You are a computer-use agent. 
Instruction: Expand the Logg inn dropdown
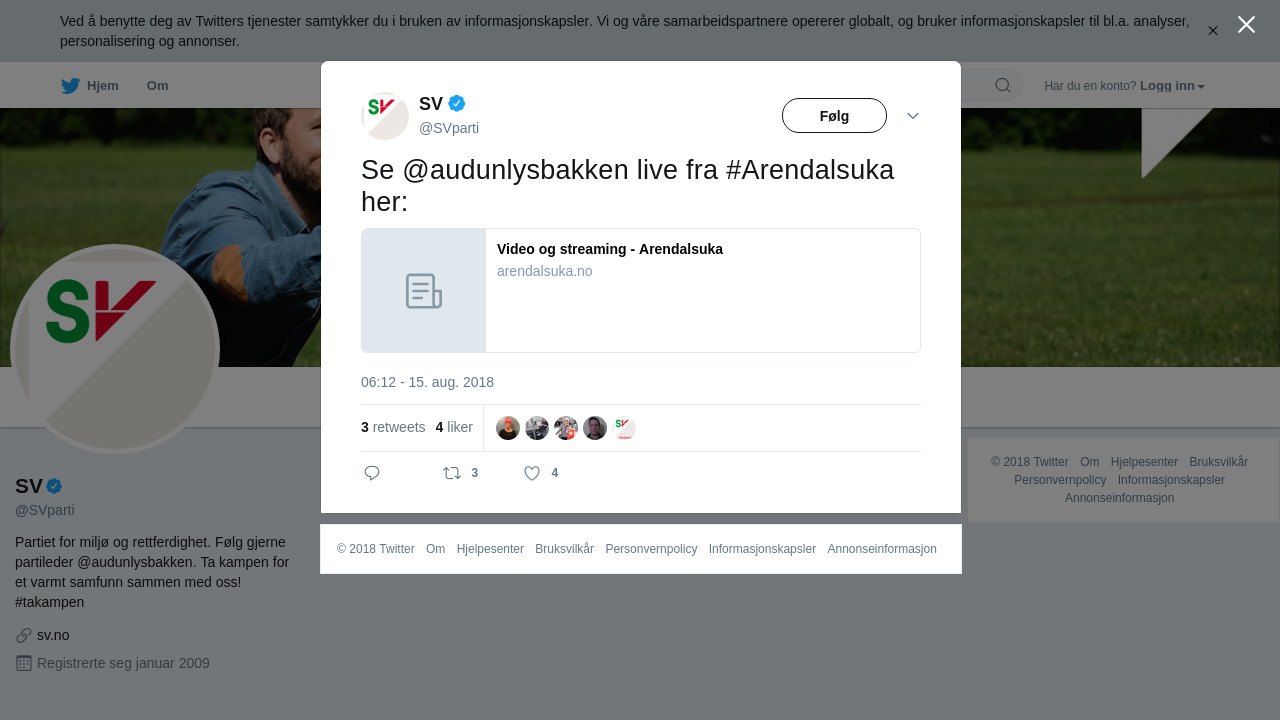pyautogui.click(x=1172, y=86)
